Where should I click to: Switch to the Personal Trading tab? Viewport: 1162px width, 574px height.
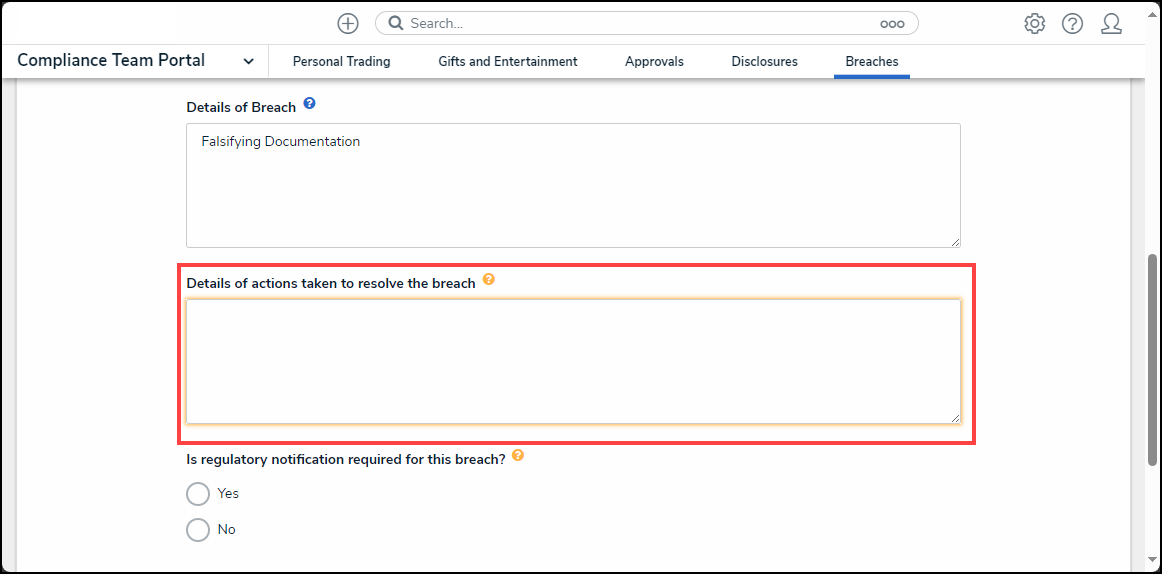click(341, 62)
